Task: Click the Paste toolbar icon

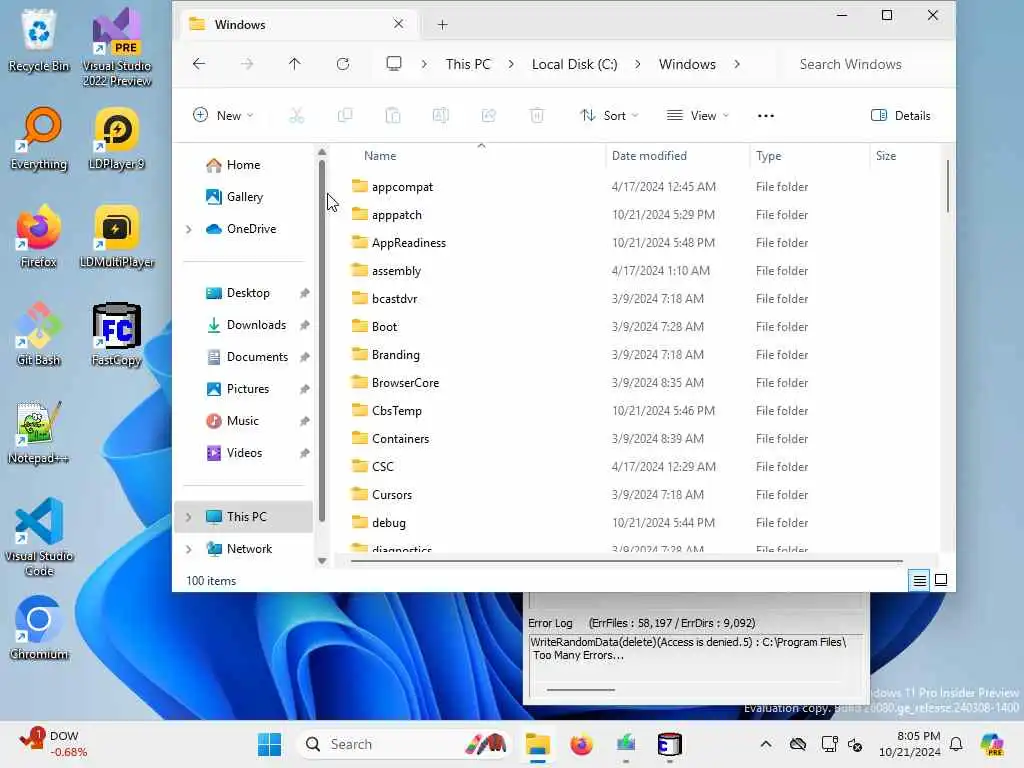Action: (x=392, y=116)
